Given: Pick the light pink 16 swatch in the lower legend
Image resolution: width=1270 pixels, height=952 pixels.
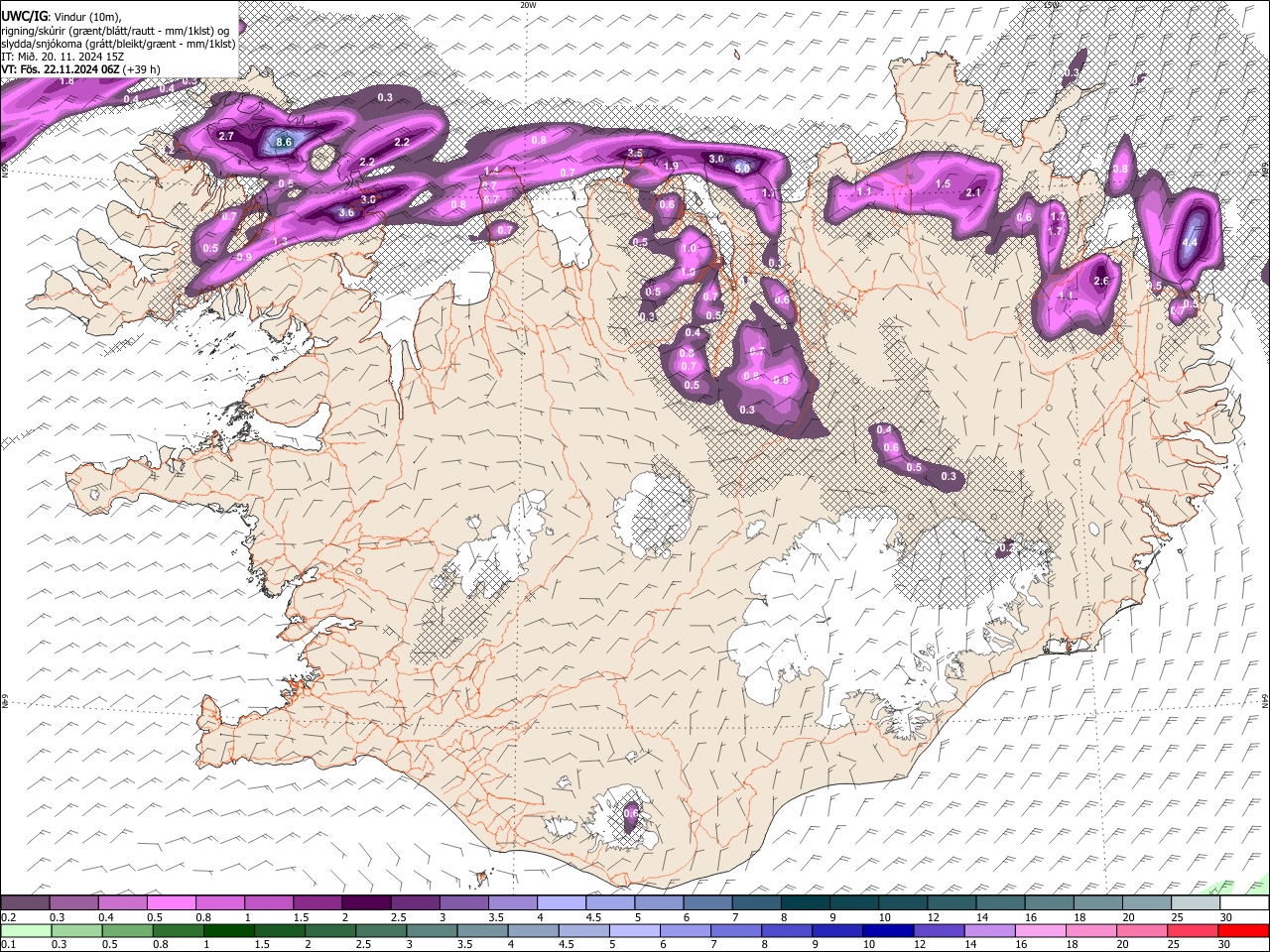Looking at the screenshot, I should [x=1040, y=930].
